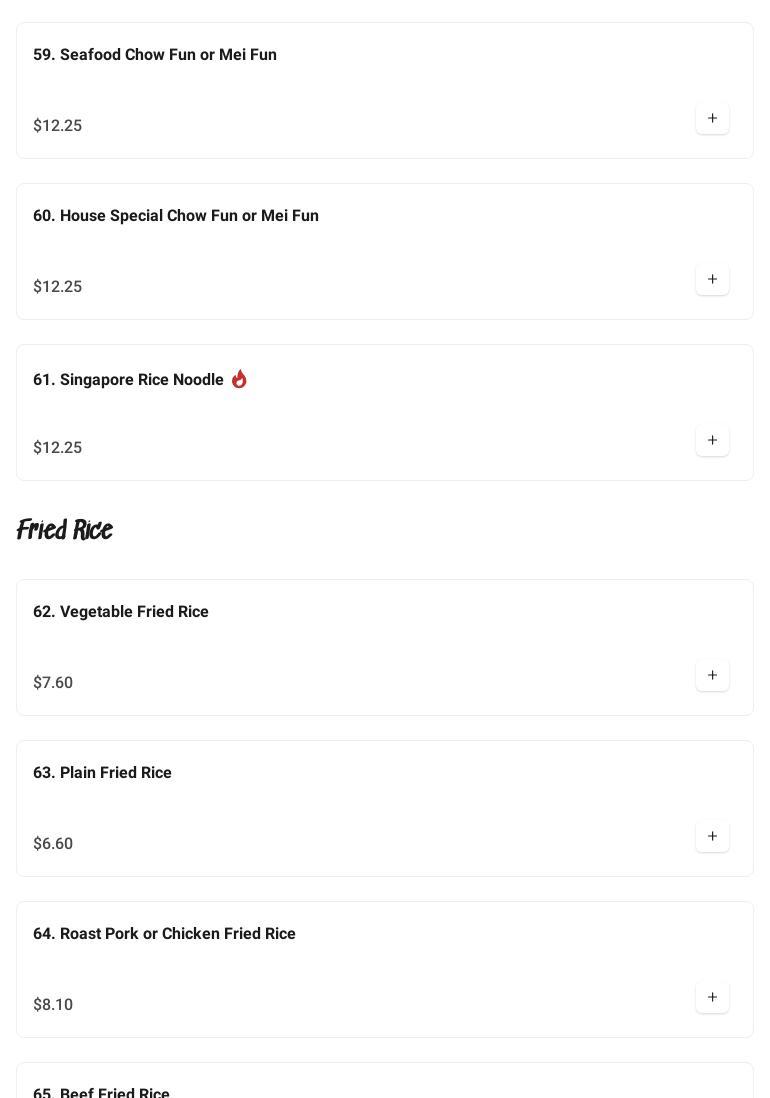This screenshot has width=770, height=1098.
Task: Click the $12.25 price of Seafood Chow Fun
Action: coord(58,126)
